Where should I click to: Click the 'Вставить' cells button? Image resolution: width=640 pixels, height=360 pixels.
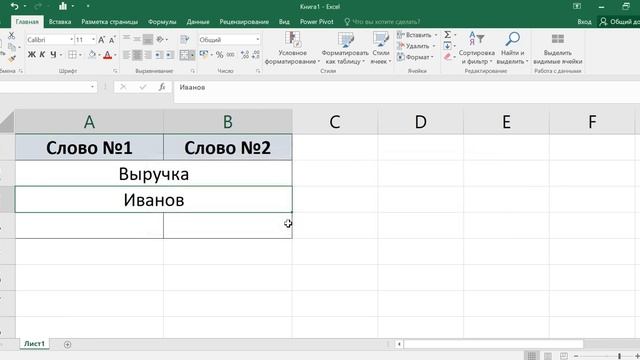click(x=417, y=35)
